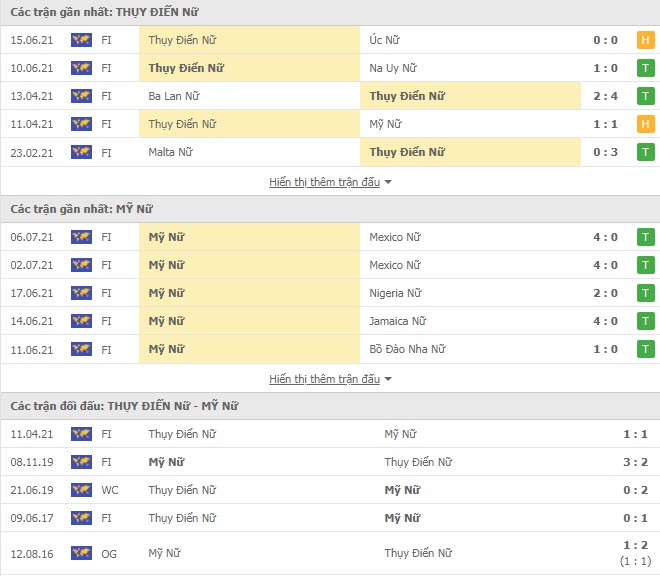The width and height of the screenshot is (660, 576).
Task: Click dropdown arrow beside first Hiển thị thêm trận đấu
Action: click(388, 182)
